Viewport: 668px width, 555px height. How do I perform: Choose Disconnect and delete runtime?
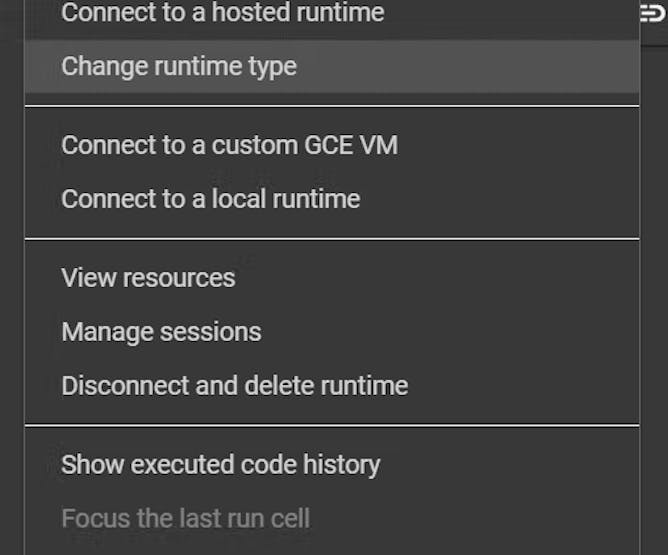pos(234,386)
